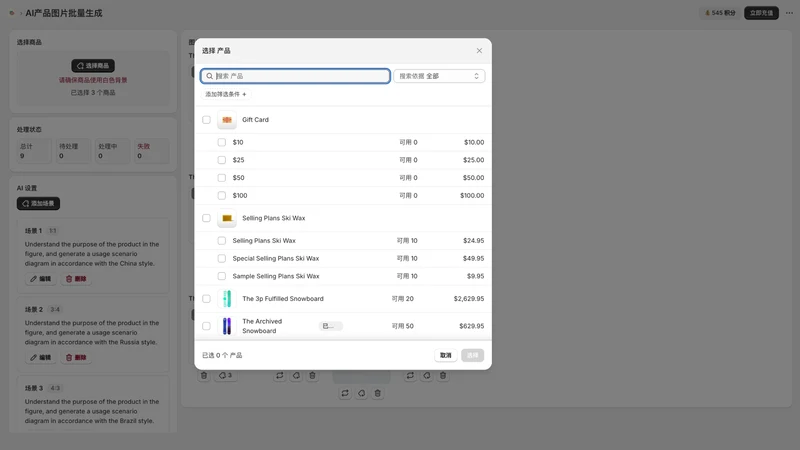
Task: Tick the $50 variant checkbox
Action: 221,178
